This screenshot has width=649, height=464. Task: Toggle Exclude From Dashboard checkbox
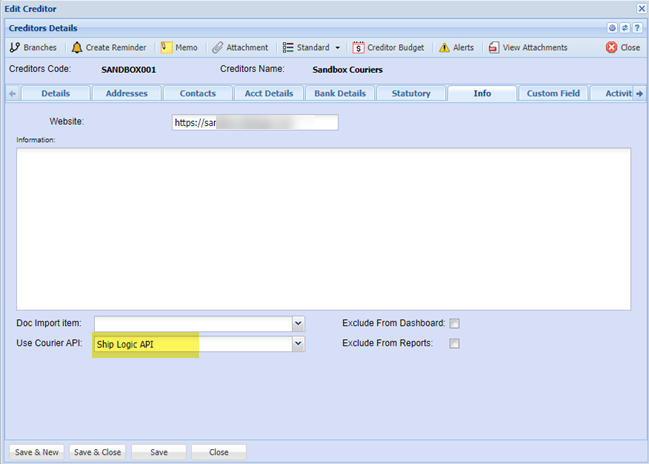coord(454,324)
